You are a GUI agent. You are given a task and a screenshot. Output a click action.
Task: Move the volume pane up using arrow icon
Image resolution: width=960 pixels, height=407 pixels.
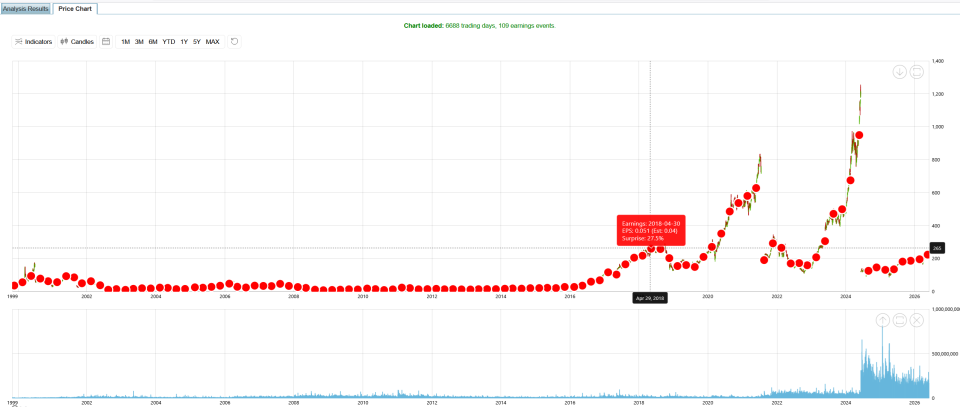click(x=882, y=320)
